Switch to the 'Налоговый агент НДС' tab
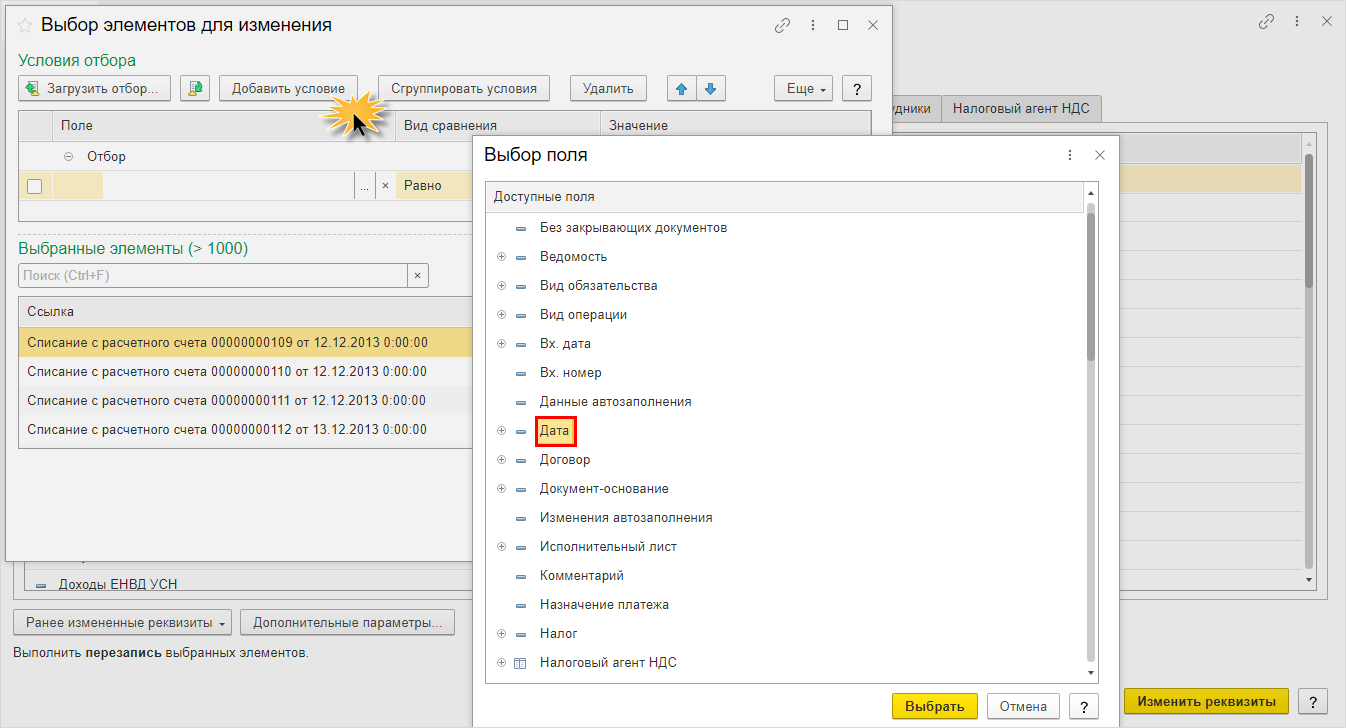The width and height of the screenshot is (1346, 728). pyautogui.click(x=1021, y=109)
